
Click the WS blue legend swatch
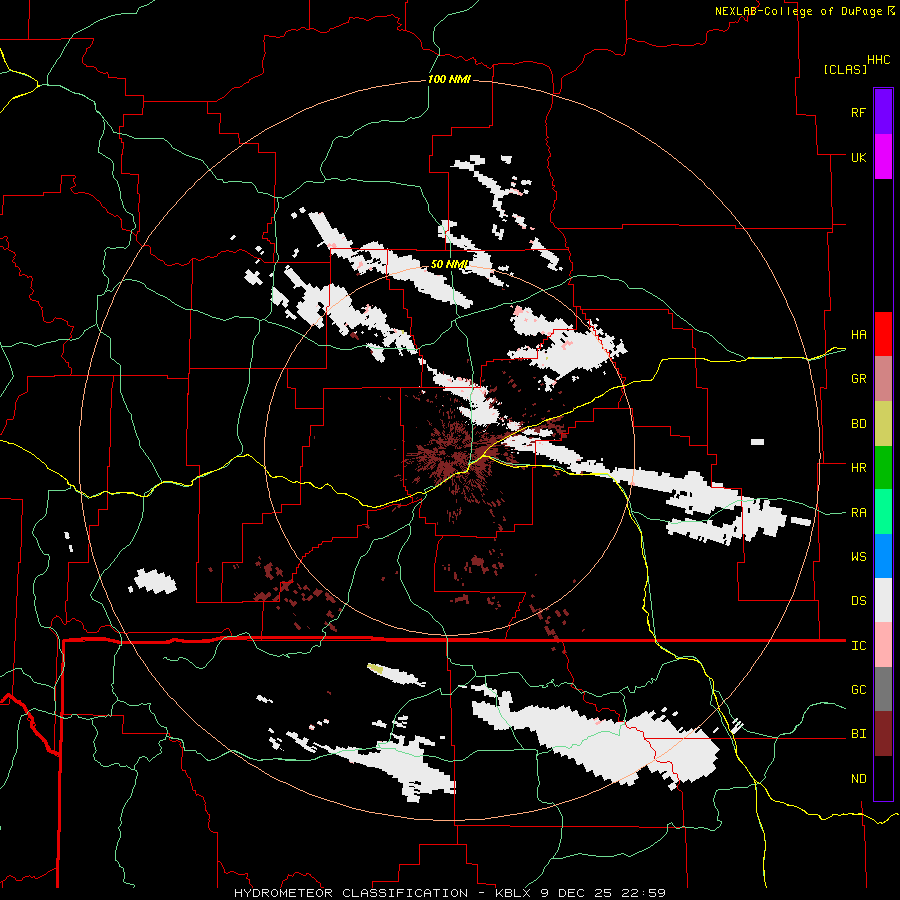[883, 556]
